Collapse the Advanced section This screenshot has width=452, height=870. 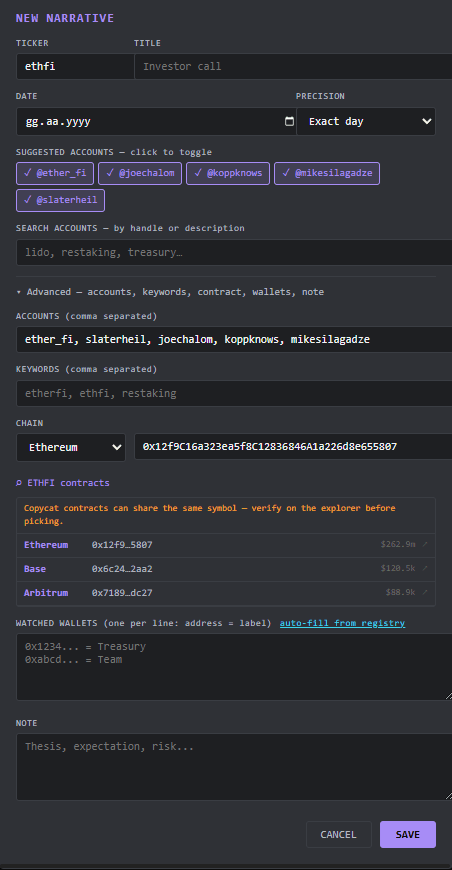tap(170, 292)
